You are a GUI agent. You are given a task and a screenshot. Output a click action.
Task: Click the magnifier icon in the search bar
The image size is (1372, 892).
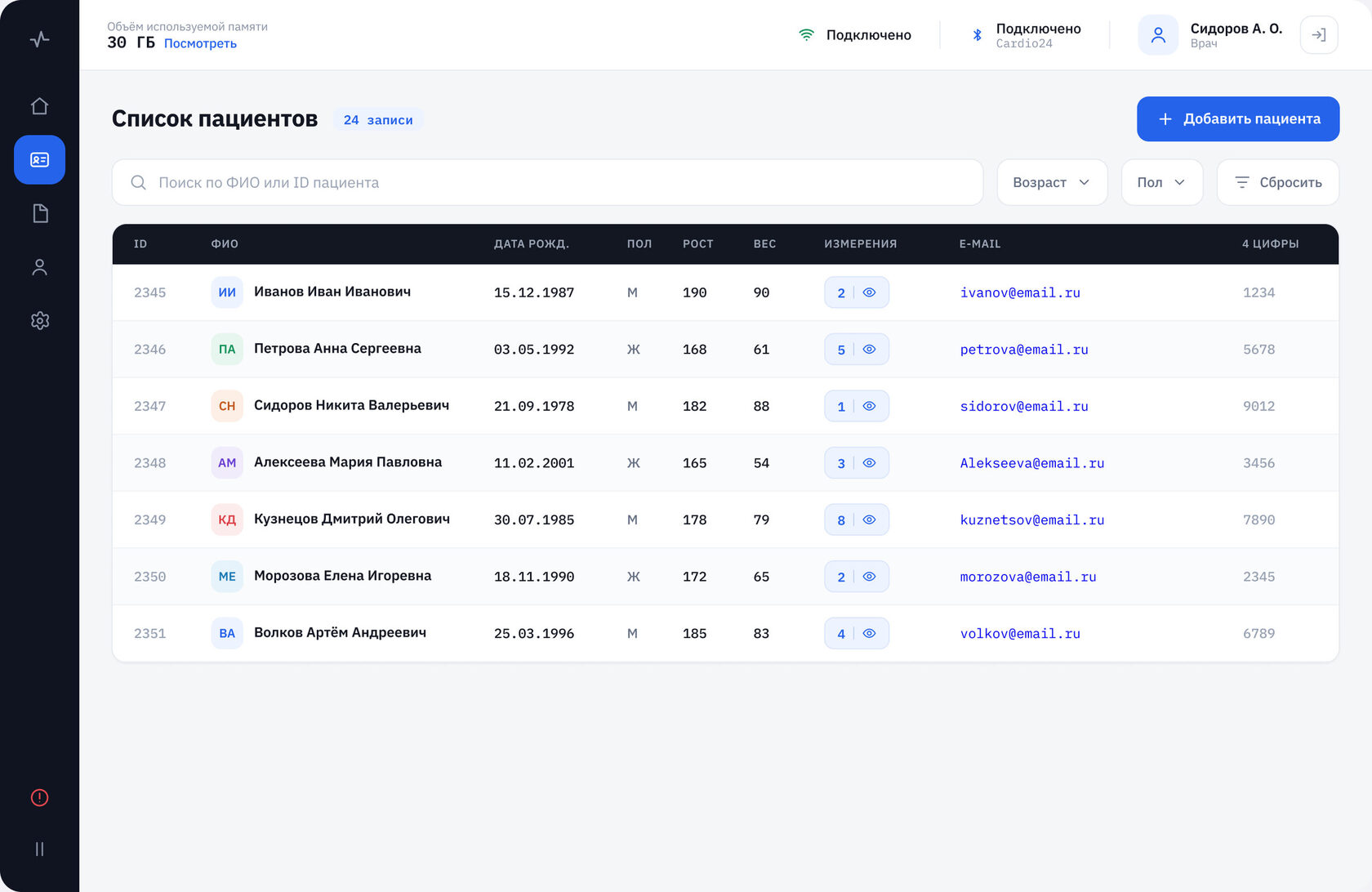tap(139, 182)
